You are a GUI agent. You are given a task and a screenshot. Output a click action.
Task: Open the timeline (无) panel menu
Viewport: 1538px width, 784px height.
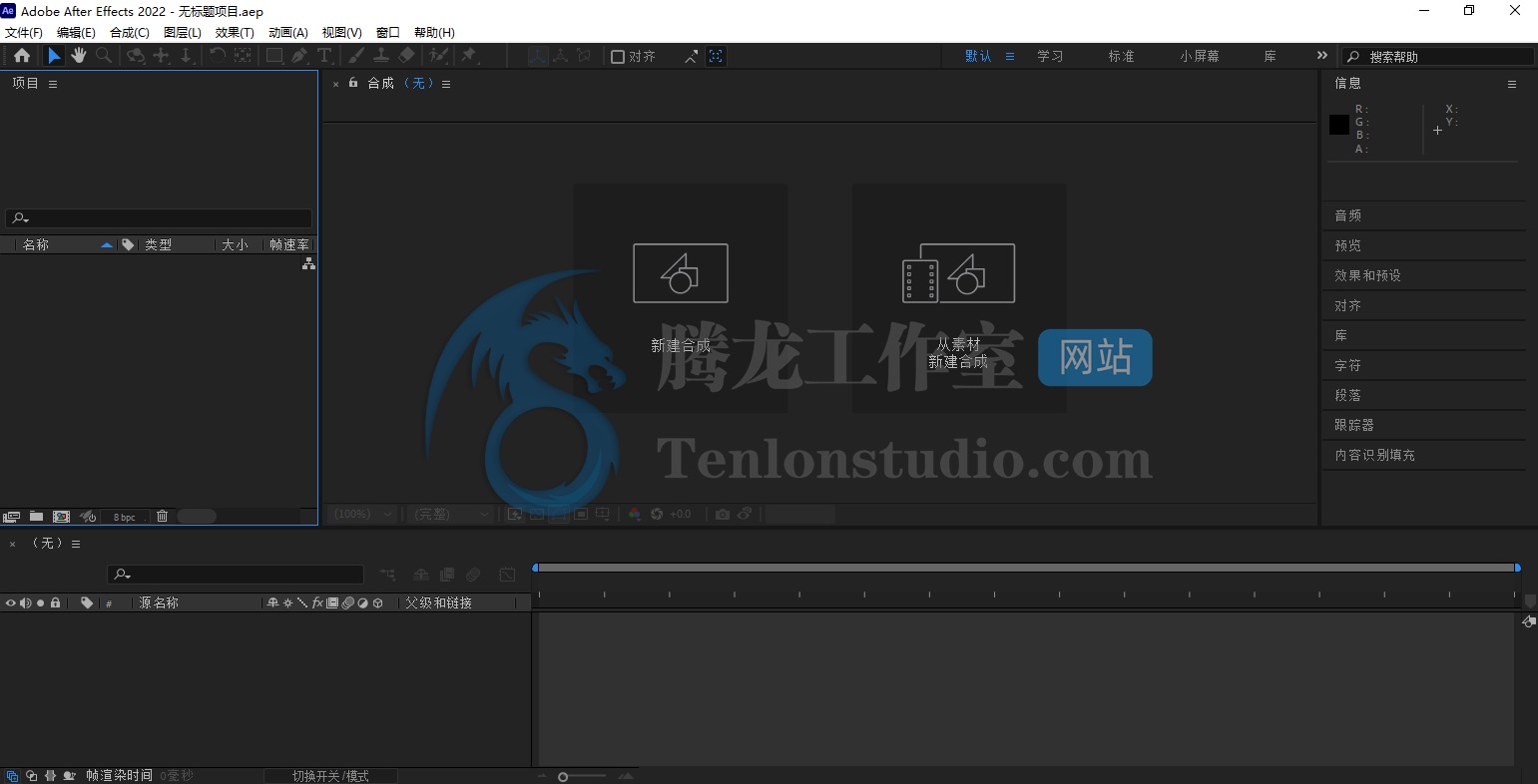76,544
